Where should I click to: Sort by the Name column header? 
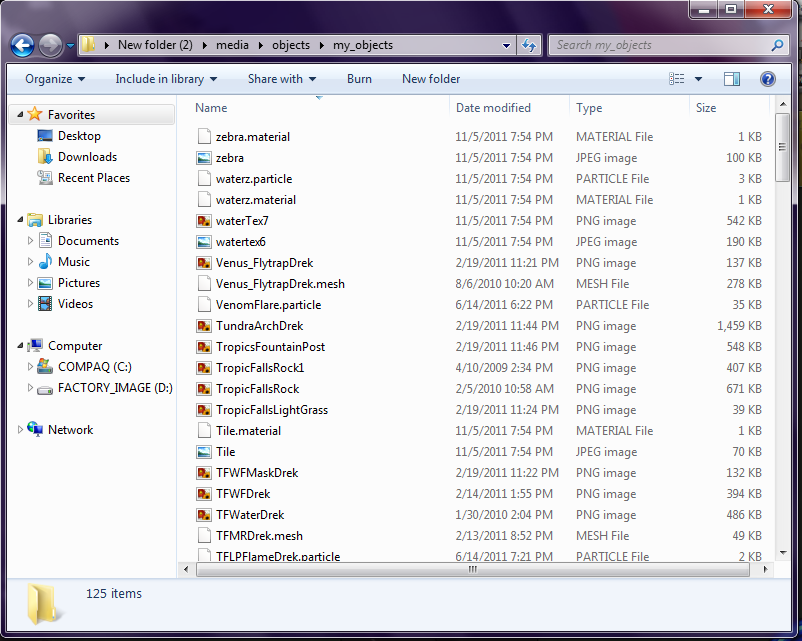coord(211,108)
